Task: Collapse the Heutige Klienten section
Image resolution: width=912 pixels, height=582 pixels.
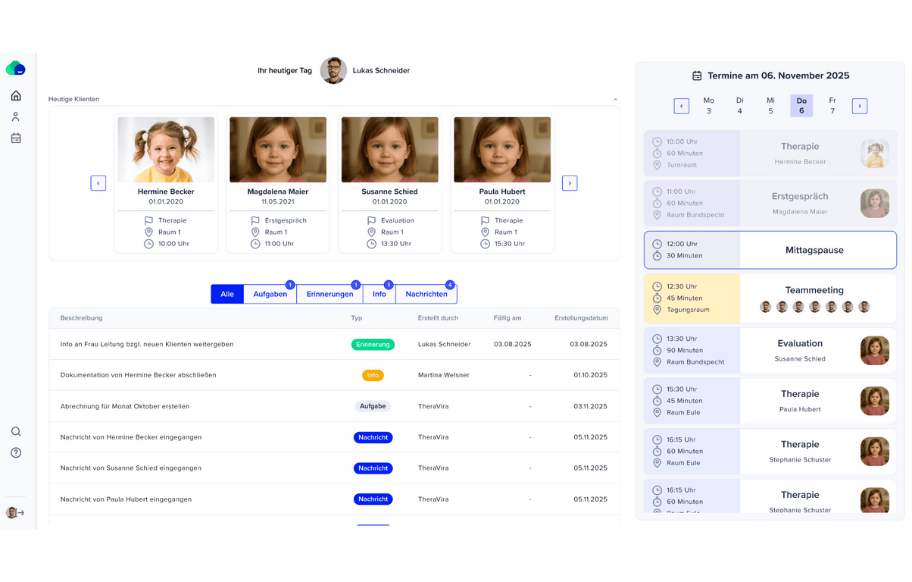Action: tap(615, 99)
